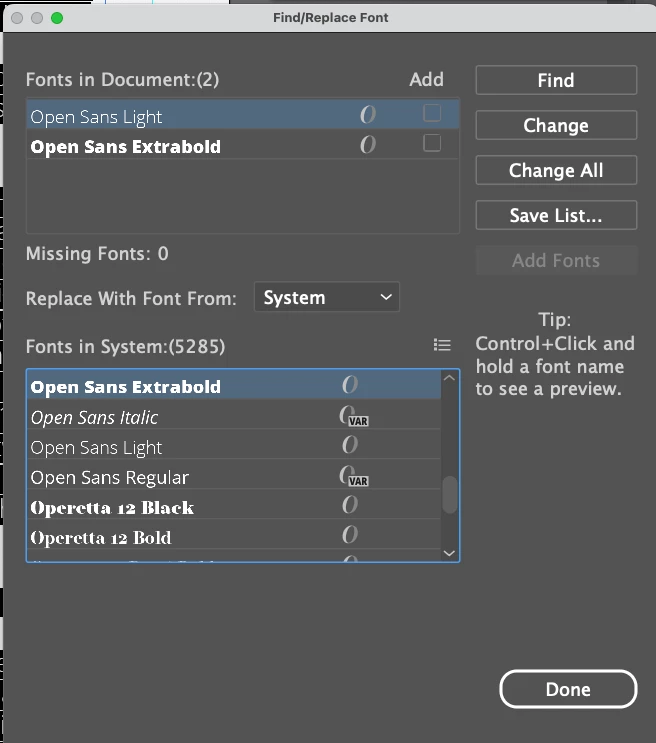Click OpenType icon beside Operetta 12 Black
This screenshot has width=656, height=743.
(350, 505)
